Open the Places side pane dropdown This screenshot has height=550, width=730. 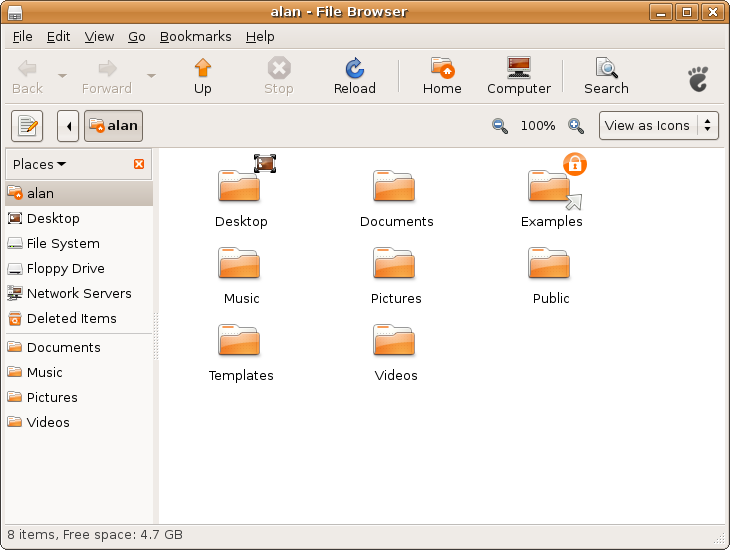pos(40,164)
